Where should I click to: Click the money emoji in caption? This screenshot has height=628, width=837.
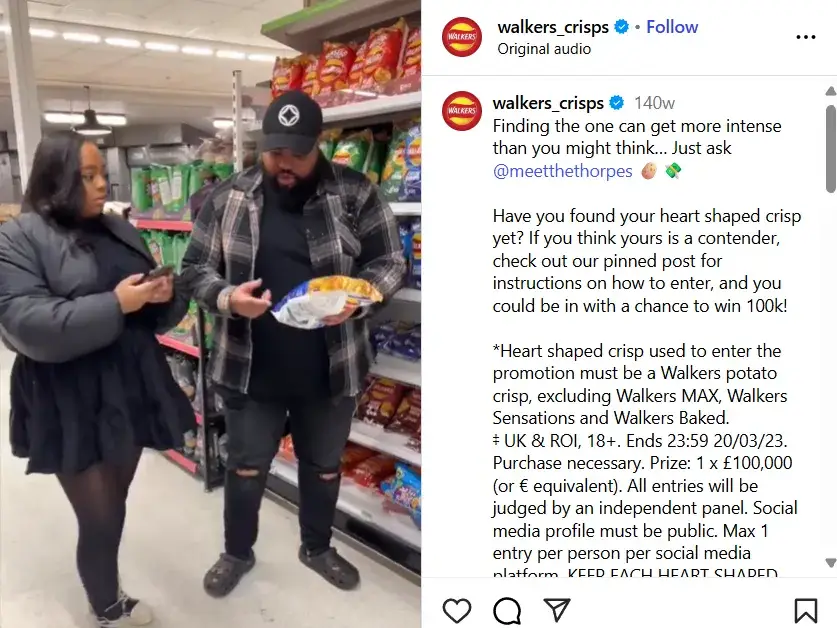coord(673,171)
